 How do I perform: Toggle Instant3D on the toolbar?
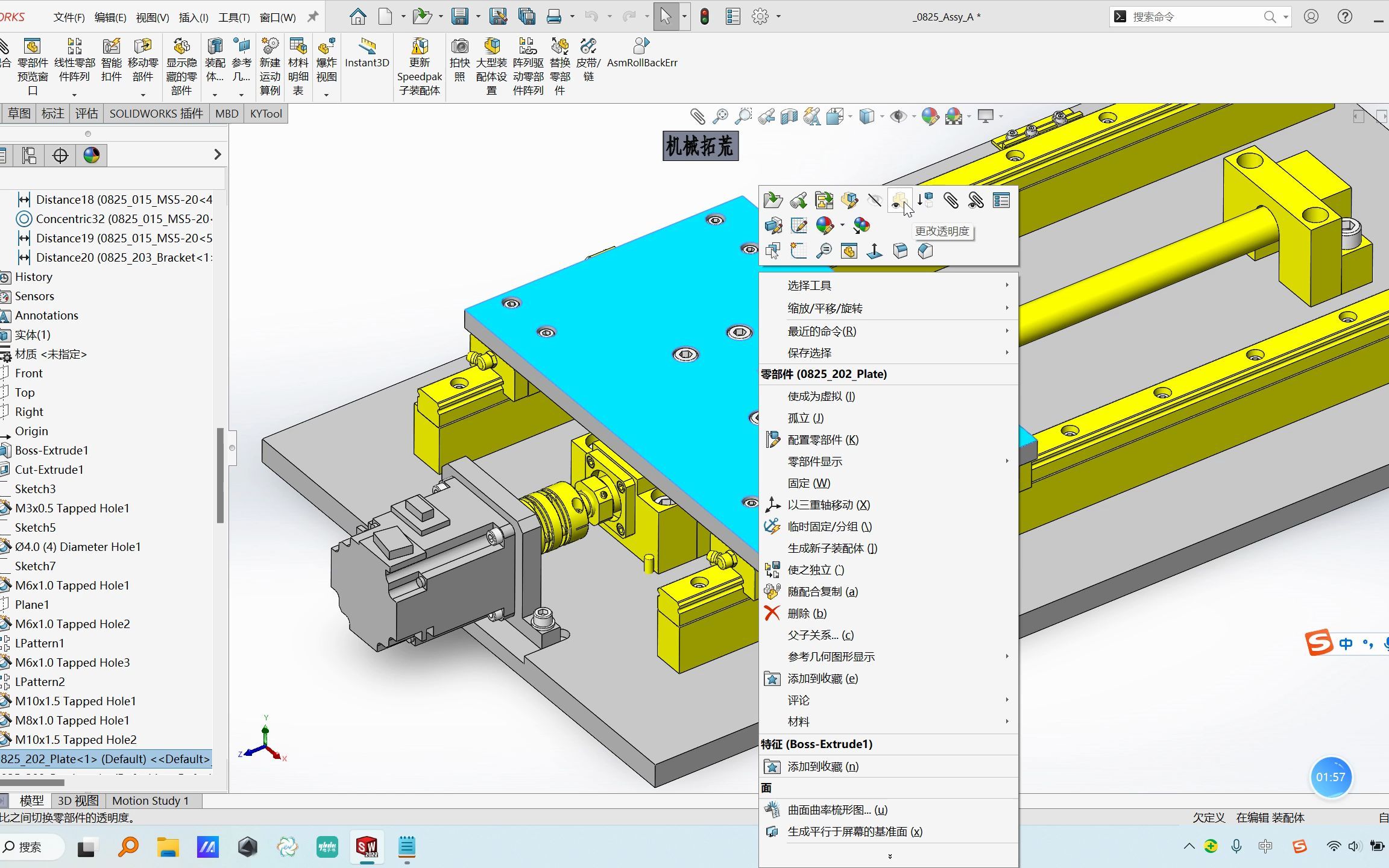coord(367,54)
